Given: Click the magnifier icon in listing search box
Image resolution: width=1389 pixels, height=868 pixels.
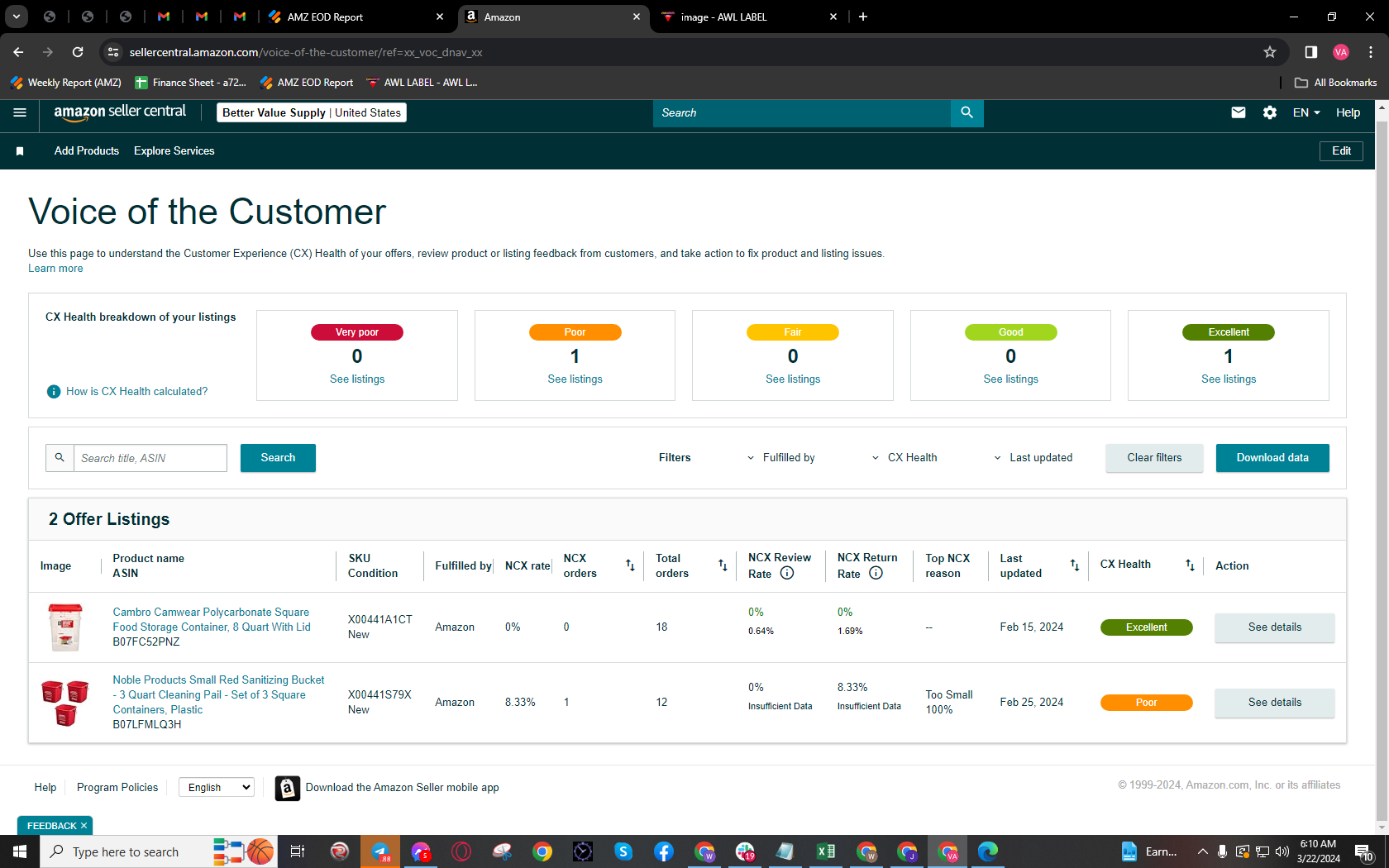Looking at the screenshot, I should [x=60, y=458].
